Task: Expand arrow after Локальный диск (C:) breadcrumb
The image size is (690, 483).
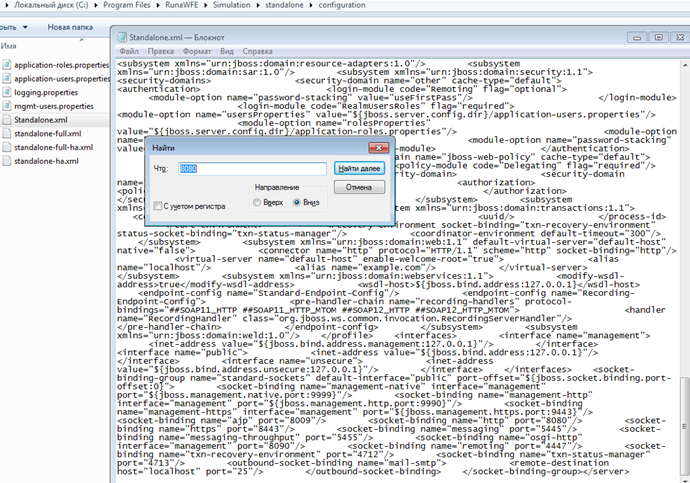Action: (x=96, y=5)
